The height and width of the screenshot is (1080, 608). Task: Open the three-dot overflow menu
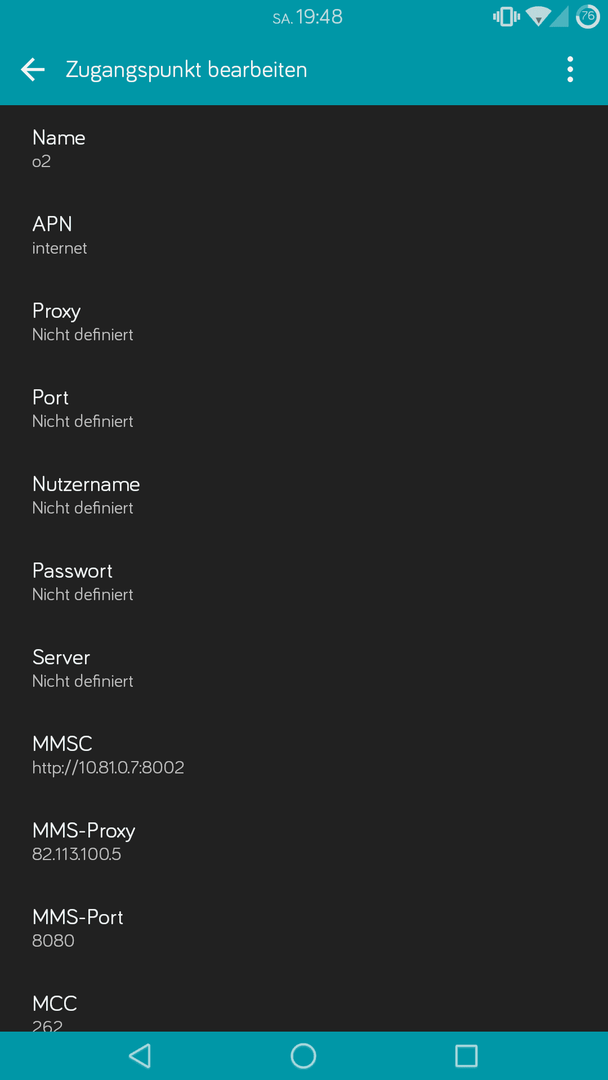(569, 70)
